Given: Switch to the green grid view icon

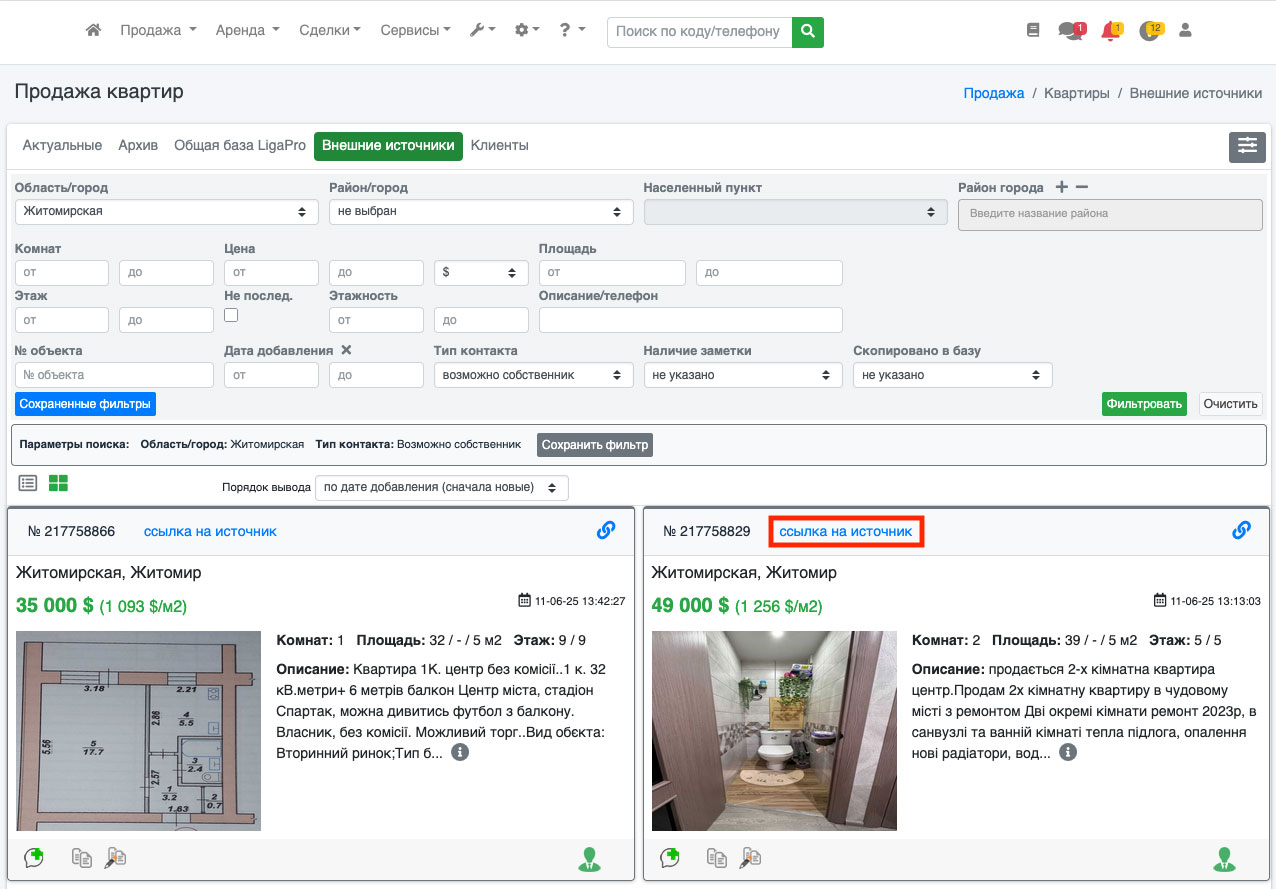Looking at the screenshot, I should point(59,483).
